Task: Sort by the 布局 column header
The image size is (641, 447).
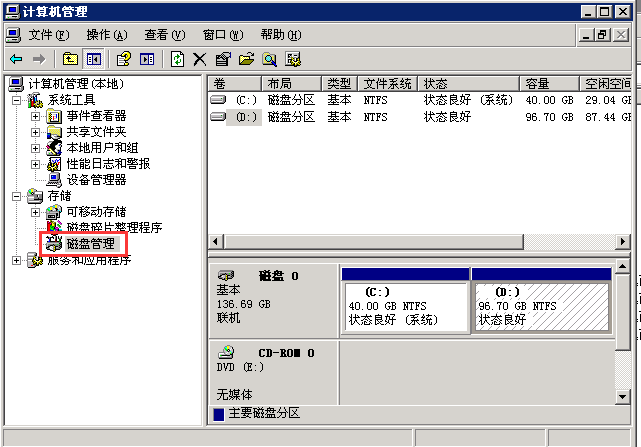Action: [x=291, y=84]
